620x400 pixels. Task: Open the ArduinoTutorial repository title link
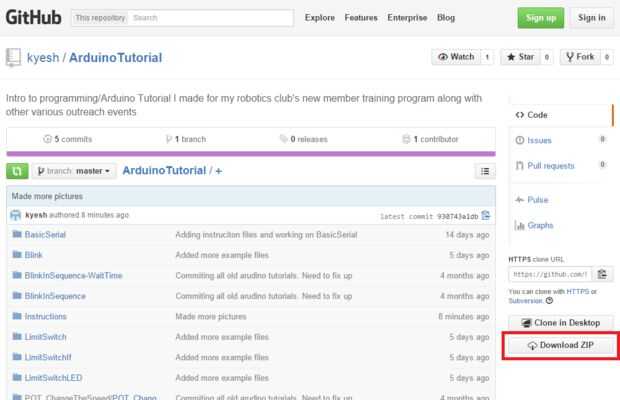coord(115,58)
